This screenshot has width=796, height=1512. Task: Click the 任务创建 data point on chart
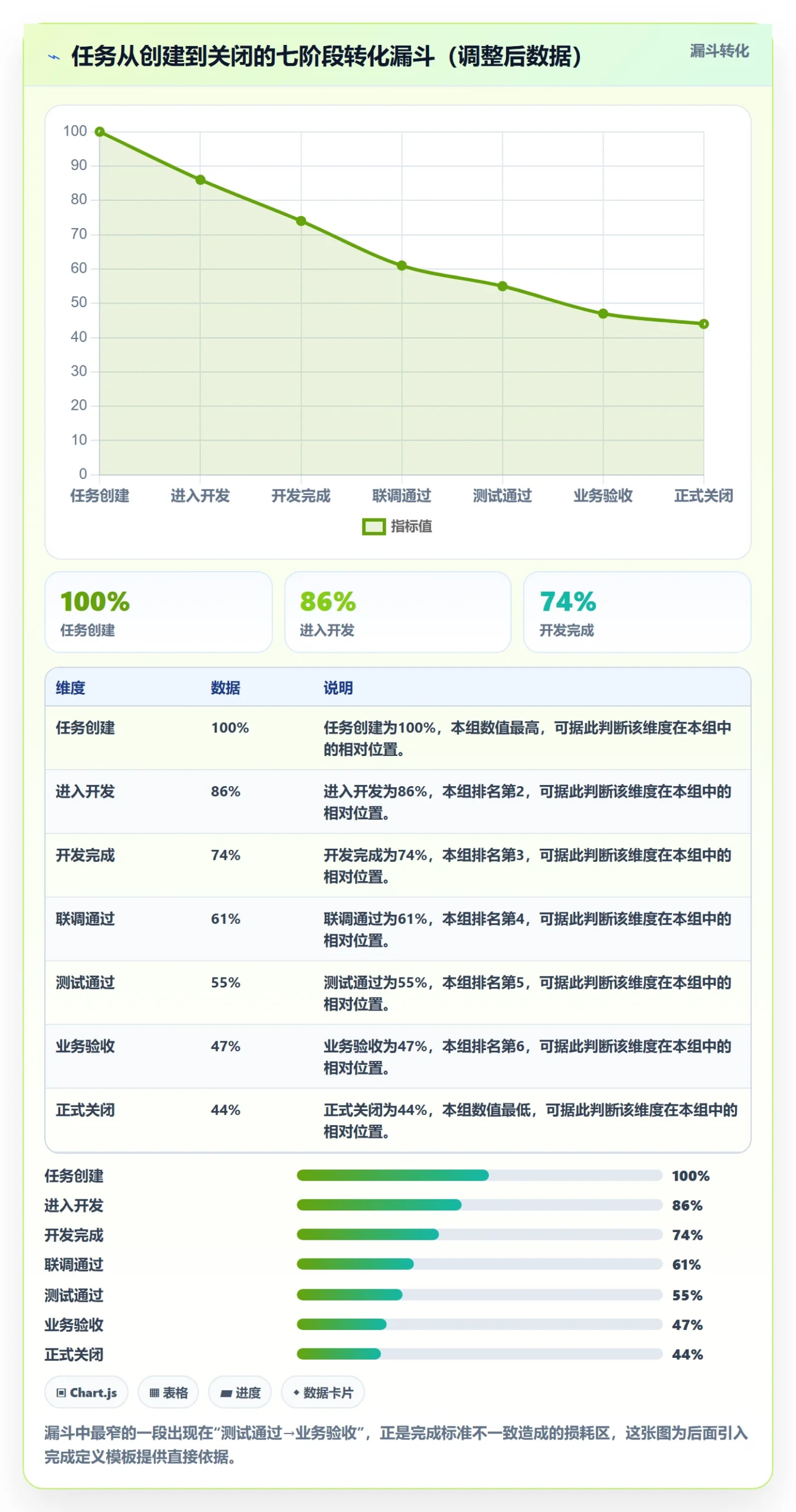click(x=100, y=132)
